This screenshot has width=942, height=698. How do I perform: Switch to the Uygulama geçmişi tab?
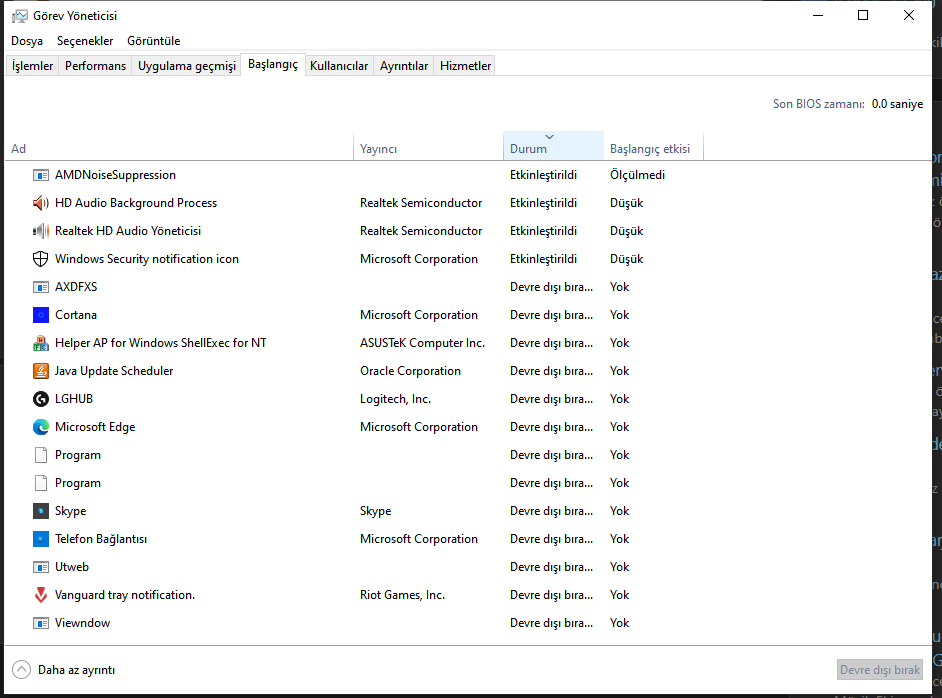point(187,66)
